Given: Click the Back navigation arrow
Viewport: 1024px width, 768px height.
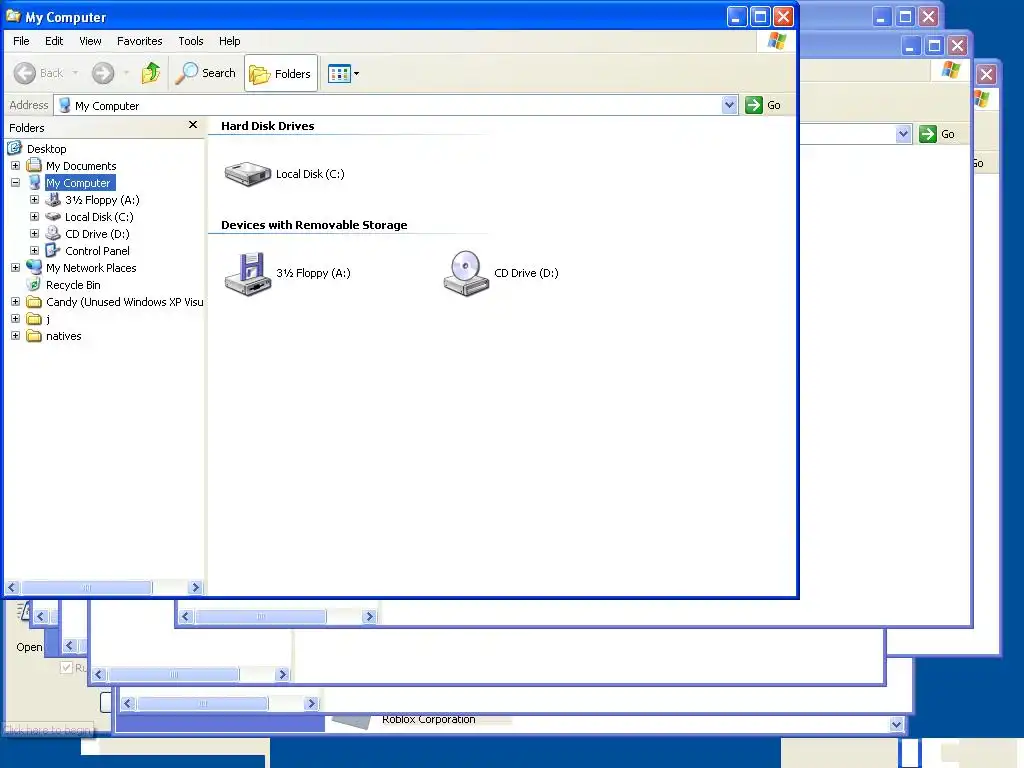Looking at the screenshot, I should (25, 73).
